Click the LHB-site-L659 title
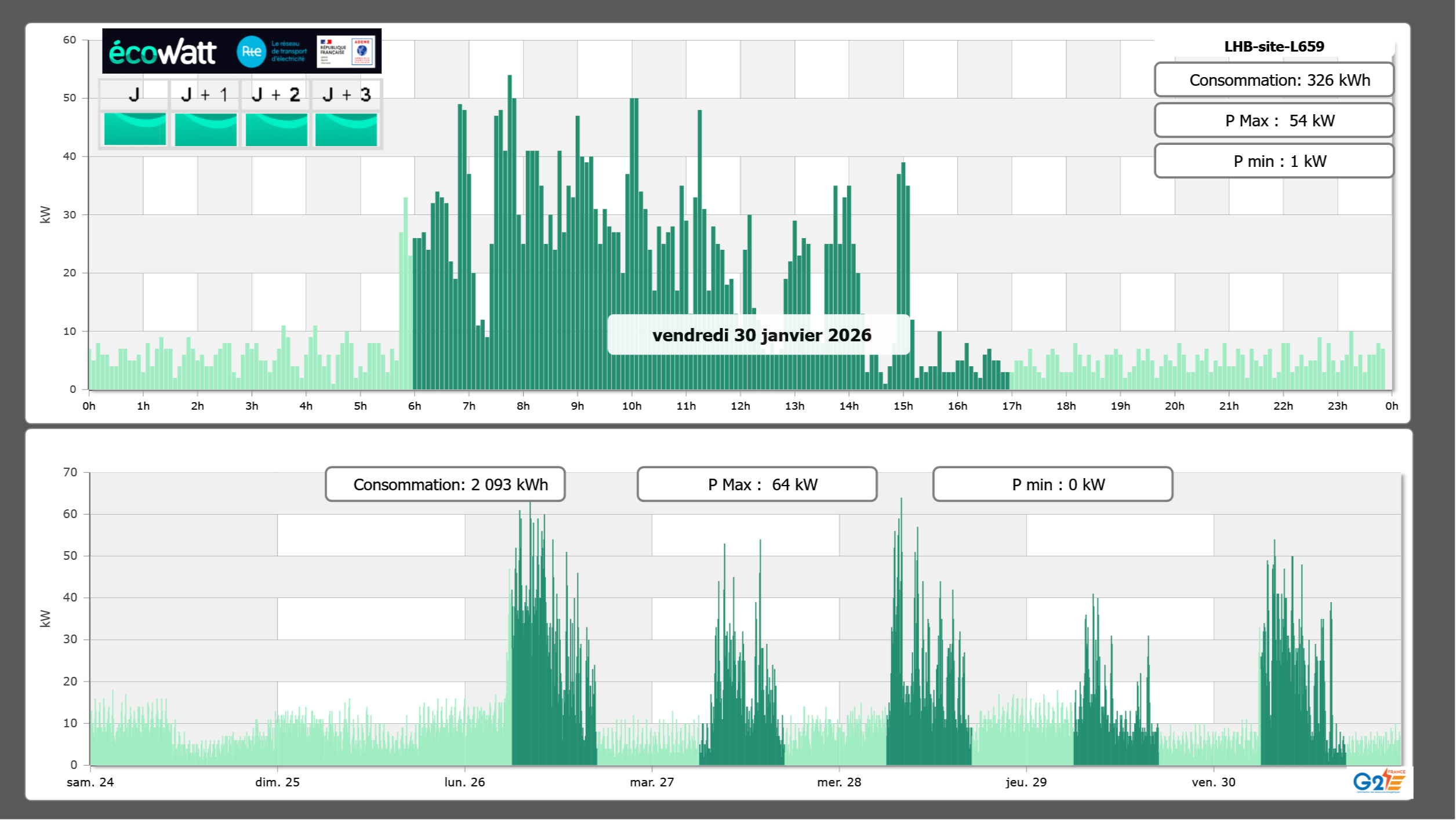 pyautogui.click(x=1273, y=46)
